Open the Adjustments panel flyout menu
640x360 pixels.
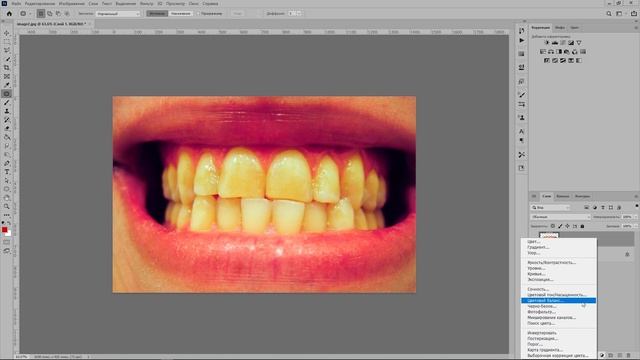click(x=636, y=27)
